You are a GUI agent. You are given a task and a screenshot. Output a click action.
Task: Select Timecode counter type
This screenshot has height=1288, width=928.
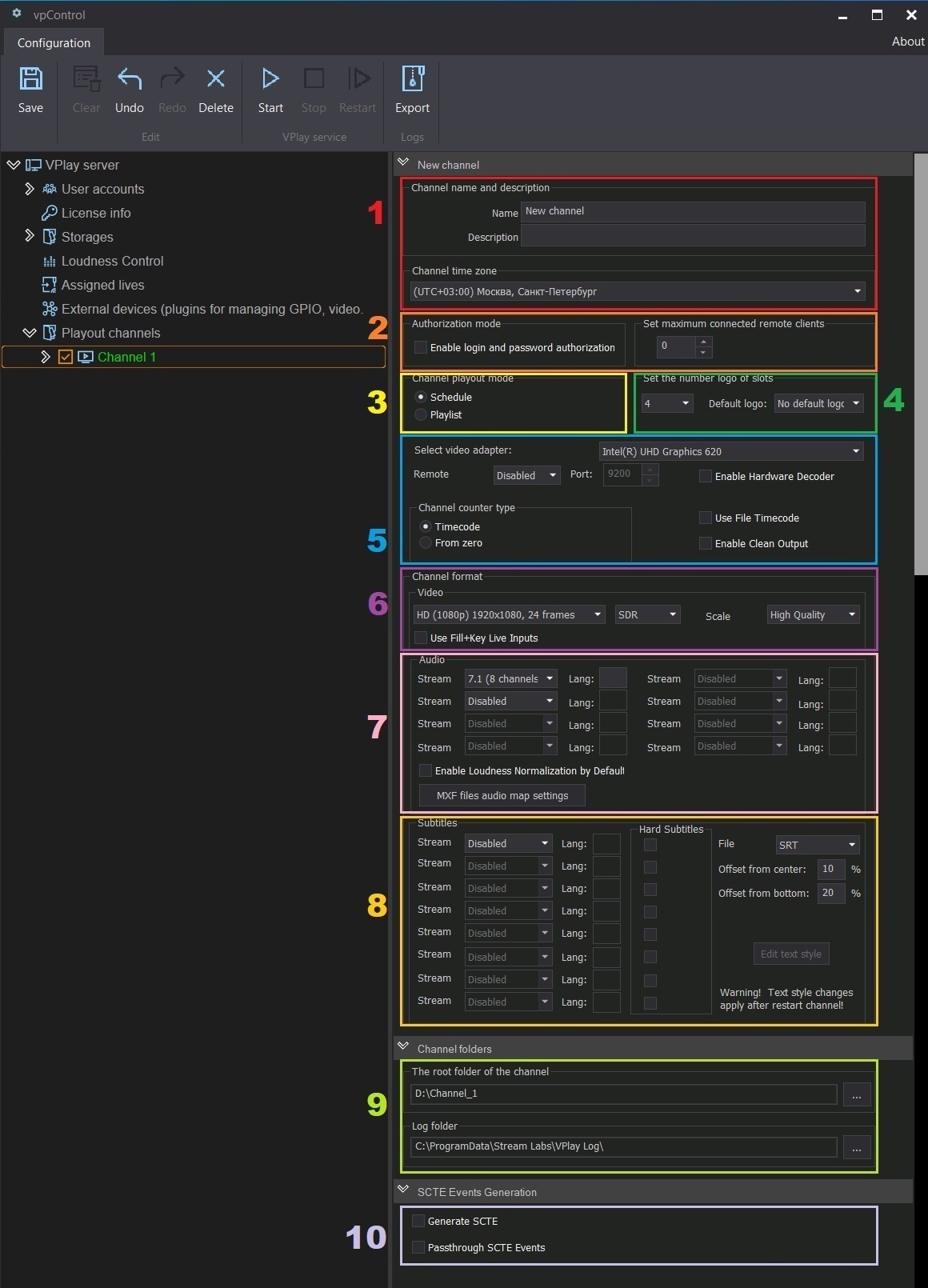[426, 526]
